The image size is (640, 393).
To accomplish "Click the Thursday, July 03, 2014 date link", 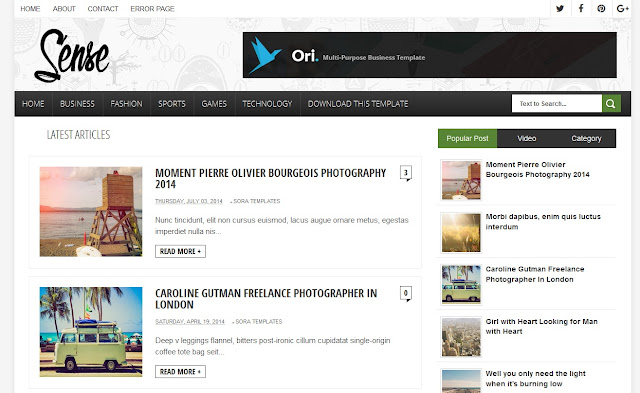I will point(189,201).
